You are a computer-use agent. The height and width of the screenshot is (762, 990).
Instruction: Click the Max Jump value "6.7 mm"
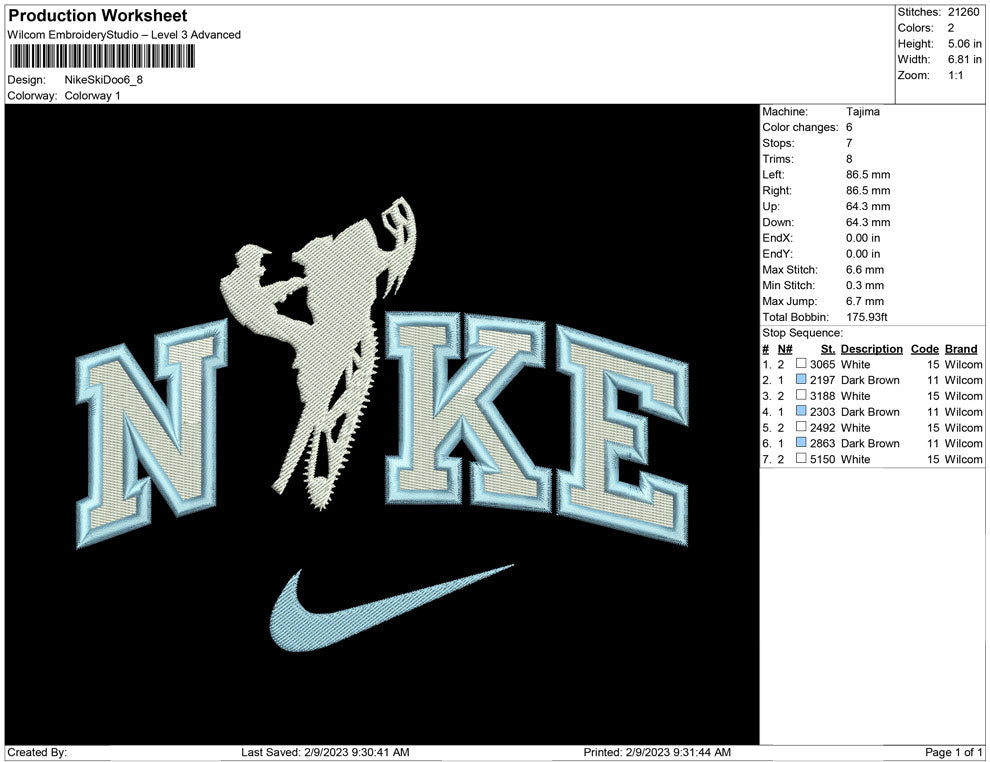tap(865, 301)
